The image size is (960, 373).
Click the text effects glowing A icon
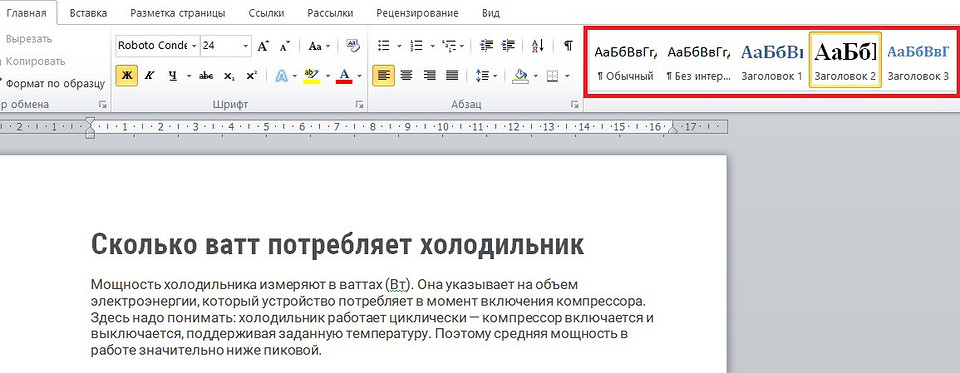point(281,76)
